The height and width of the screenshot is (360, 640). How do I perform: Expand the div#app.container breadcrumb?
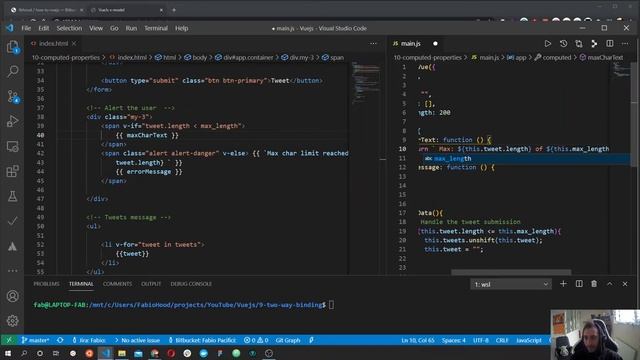tap(244, 58)
